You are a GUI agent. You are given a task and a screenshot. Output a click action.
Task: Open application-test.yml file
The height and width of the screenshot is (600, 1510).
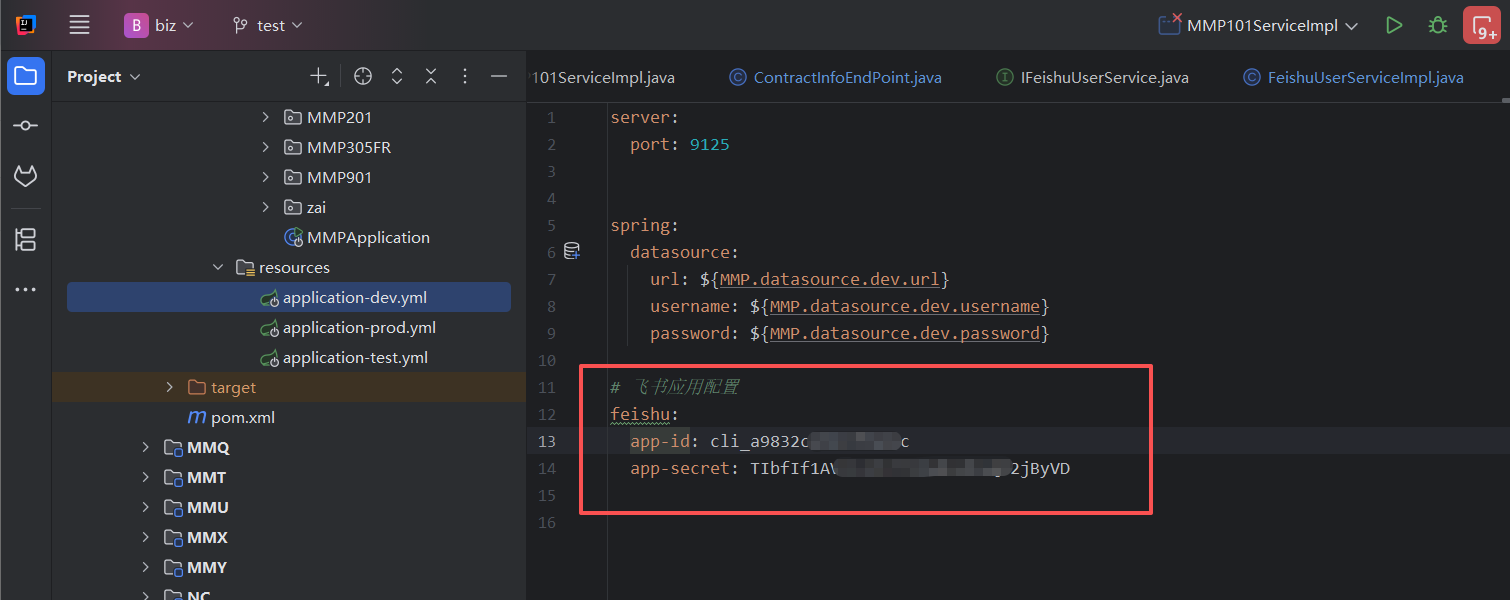tap(355, 357)
